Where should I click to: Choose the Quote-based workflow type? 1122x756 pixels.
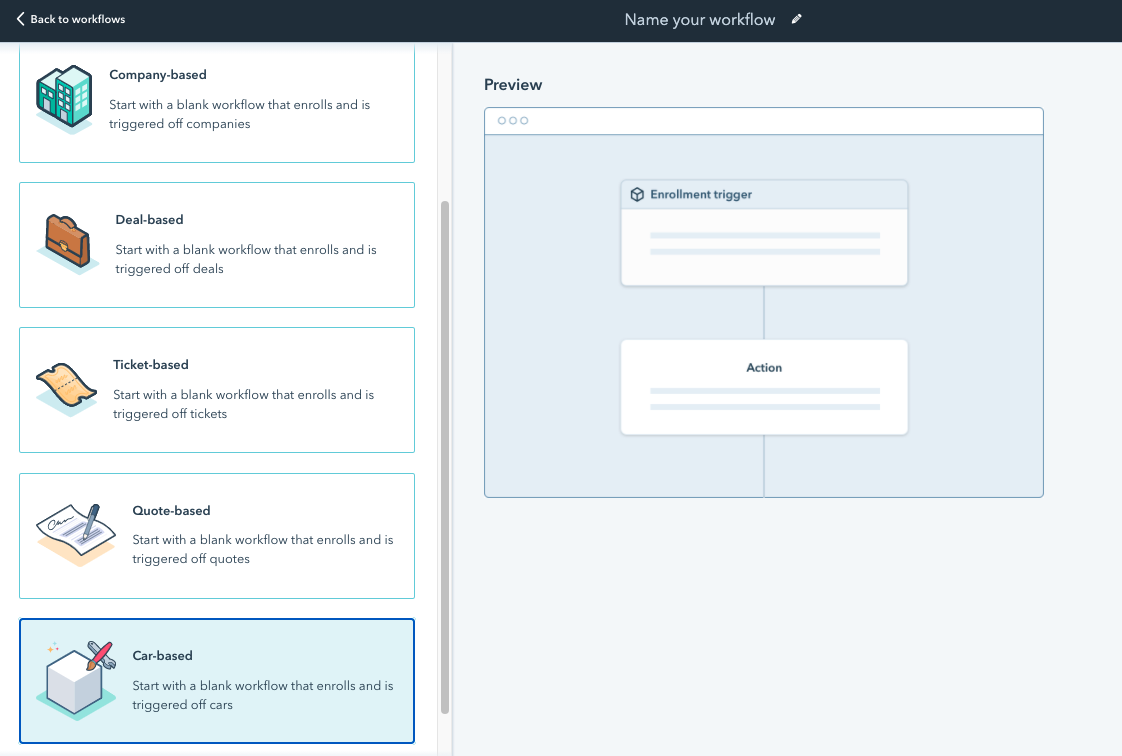[x=217, y=535]
